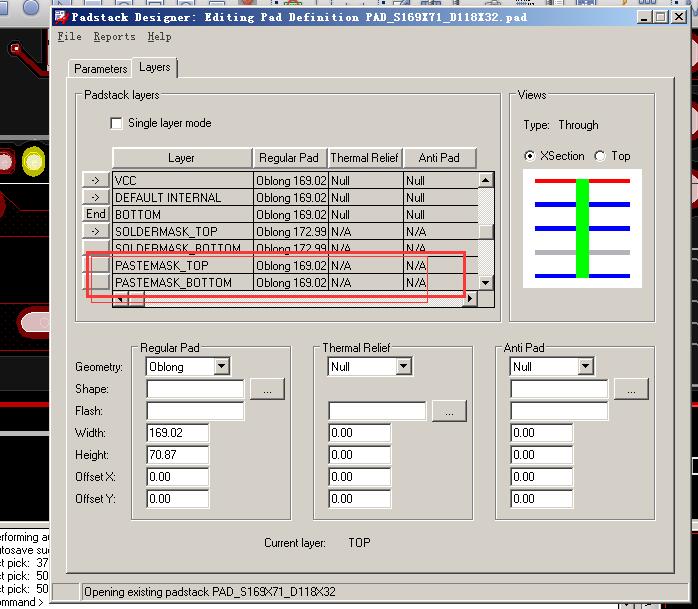Open the File menu
Image resolution: width=698 pixels, height=609 pixels.
click(x=69, y=37)
